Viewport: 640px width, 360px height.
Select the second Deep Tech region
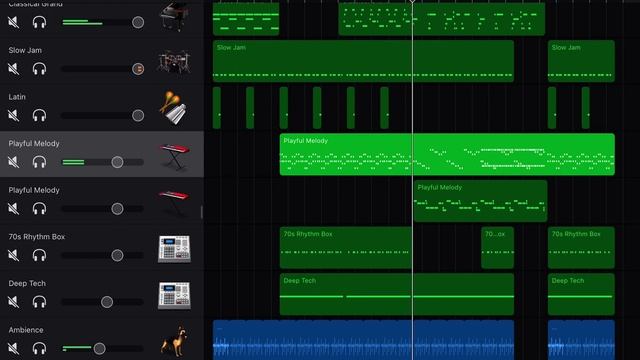581,294
